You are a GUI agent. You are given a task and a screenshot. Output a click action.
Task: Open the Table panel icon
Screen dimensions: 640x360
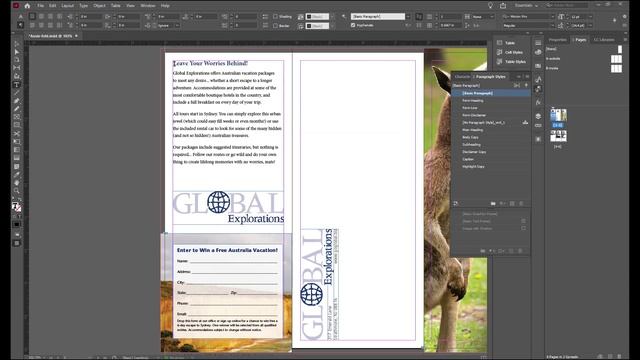coord(500,43)
